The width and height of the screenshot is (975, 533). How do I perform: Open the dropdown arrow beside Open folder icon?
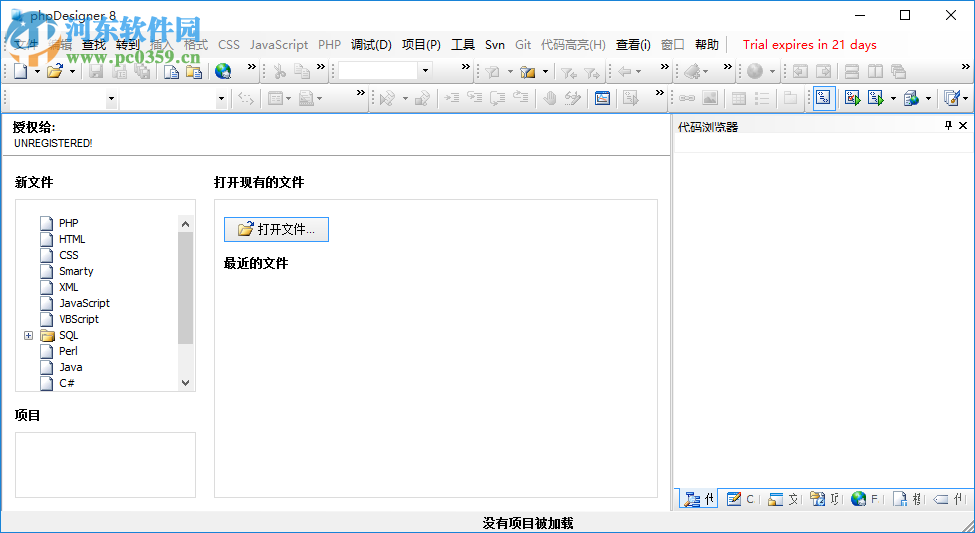[x=72, y=72]
